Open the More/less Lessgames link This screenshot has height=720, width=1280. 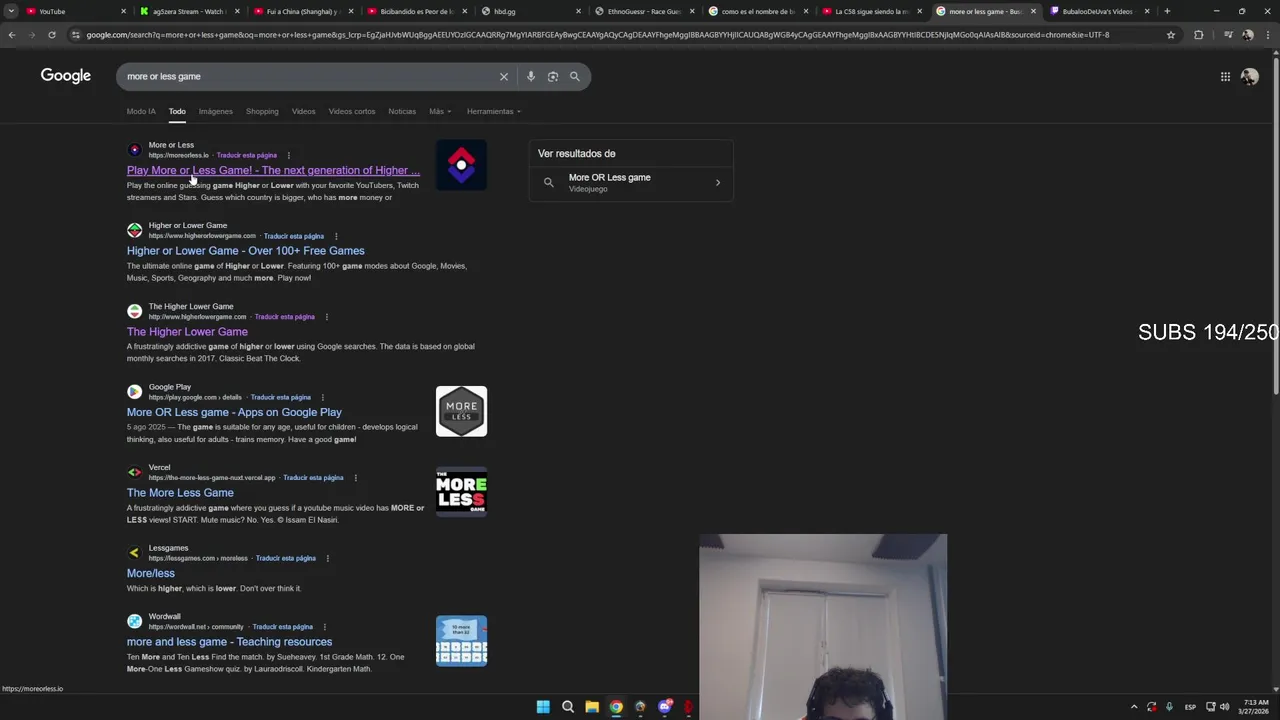[x=151, y=573]
